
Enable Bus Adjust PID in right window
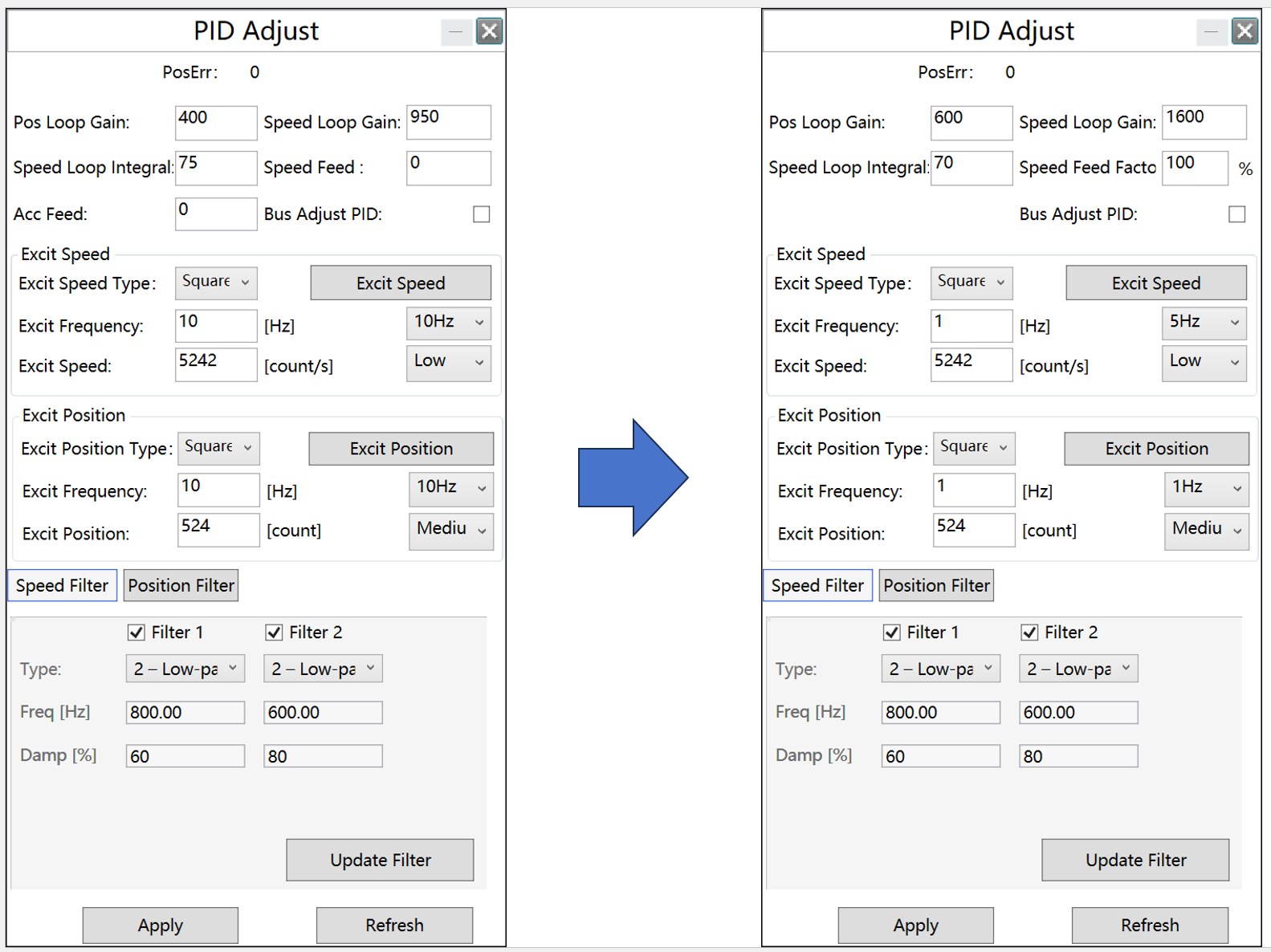1236,214
